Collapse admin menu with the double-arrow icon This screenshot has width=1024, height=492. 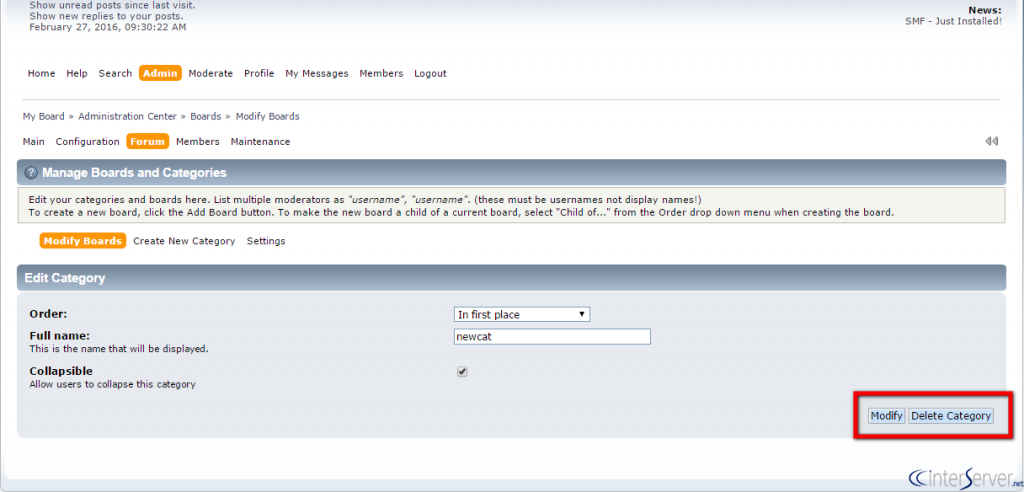[991, 141]
